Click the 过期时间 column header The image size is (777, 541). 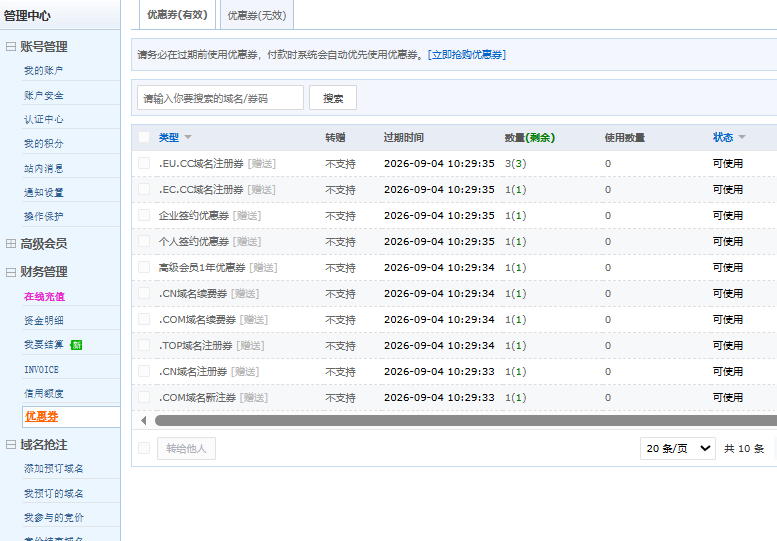point(403,137)
